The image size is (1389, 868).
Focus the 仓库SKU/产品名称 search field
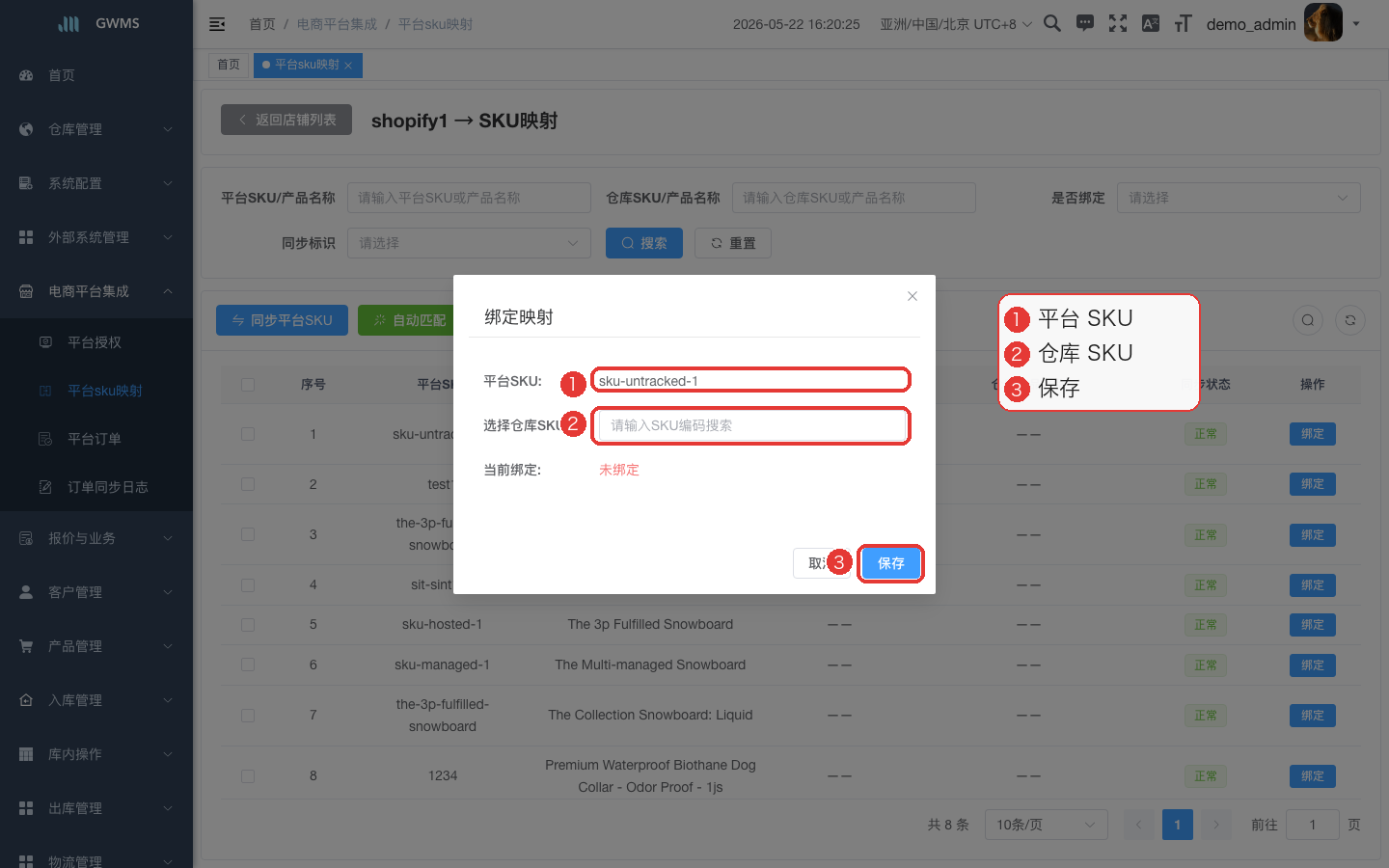pos(854,198)
